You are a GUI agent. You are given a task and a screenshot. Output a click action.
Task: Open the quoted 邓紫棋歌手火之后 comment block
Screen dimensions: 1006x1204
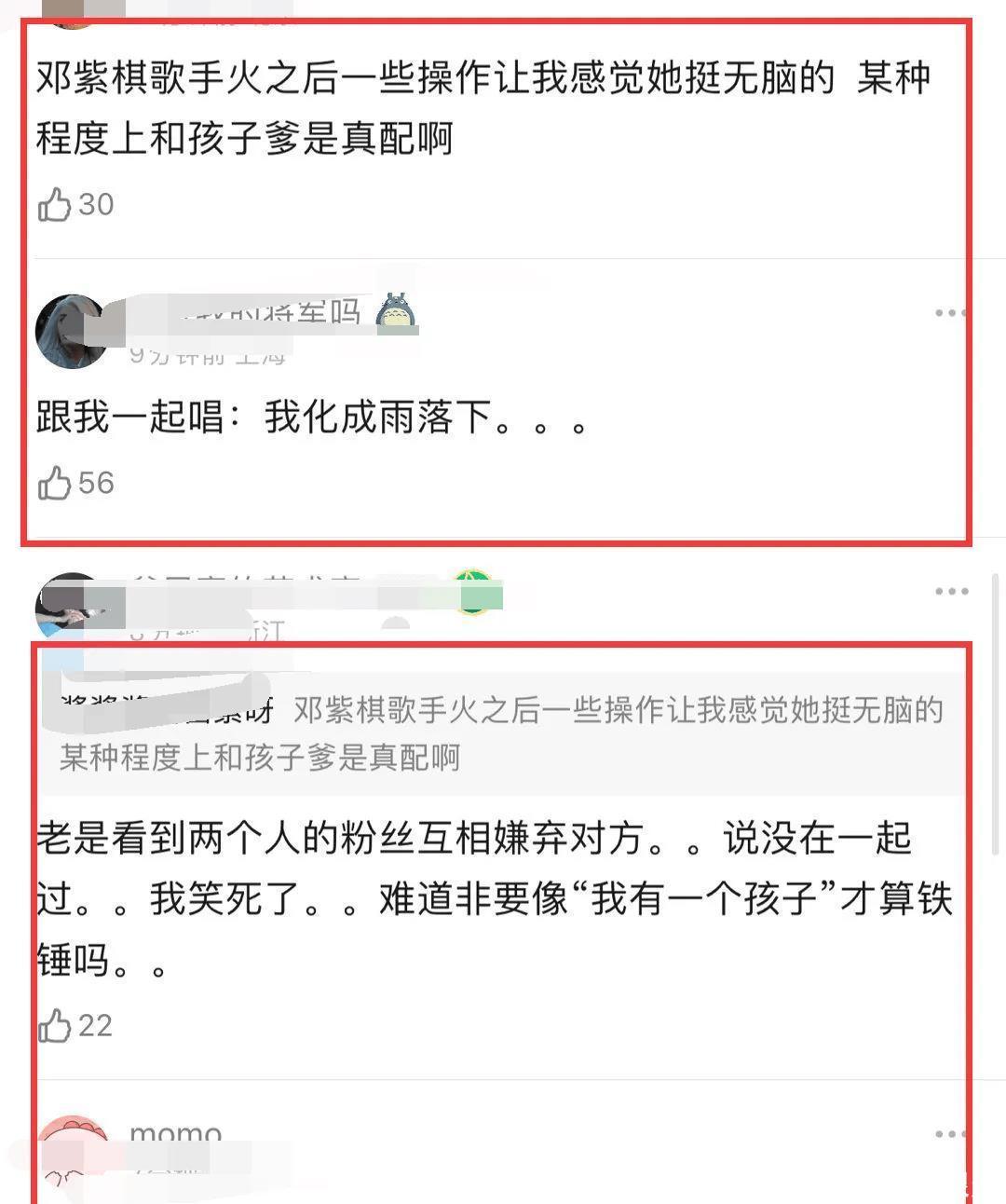[x=501, y=733]
